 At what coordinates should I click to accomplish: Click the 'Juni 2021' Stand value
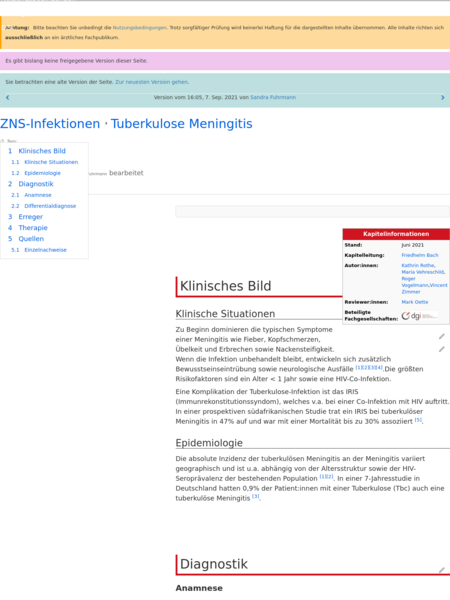click(x=412, y=245)
